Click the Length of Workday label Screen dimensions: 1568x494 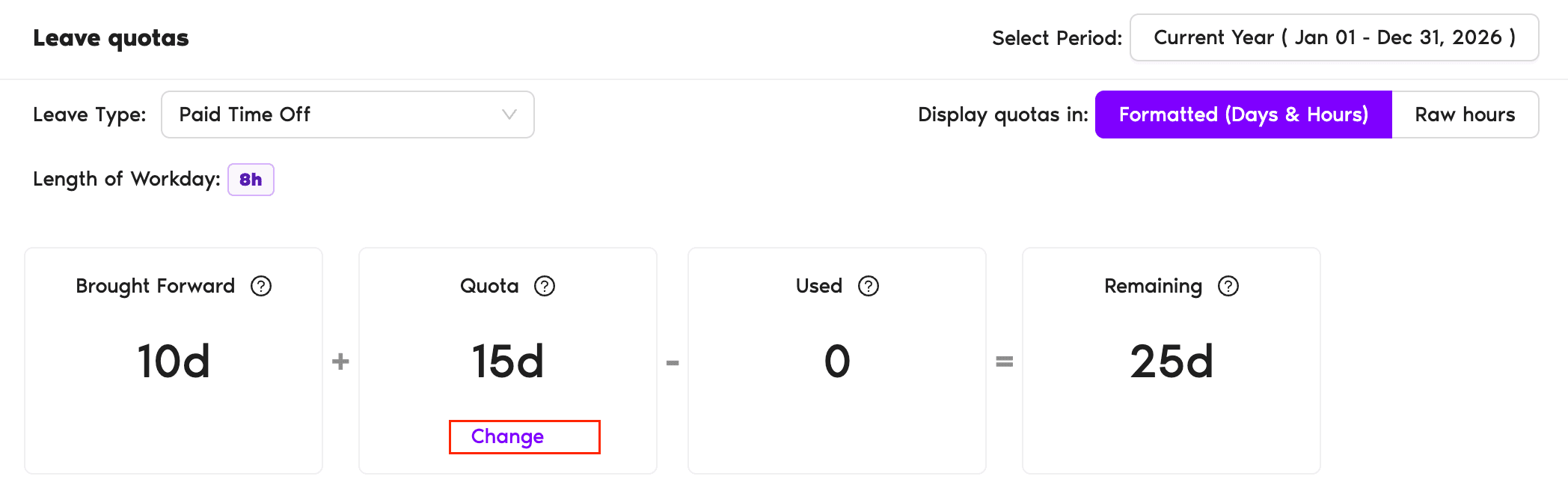tap(126, 180)
